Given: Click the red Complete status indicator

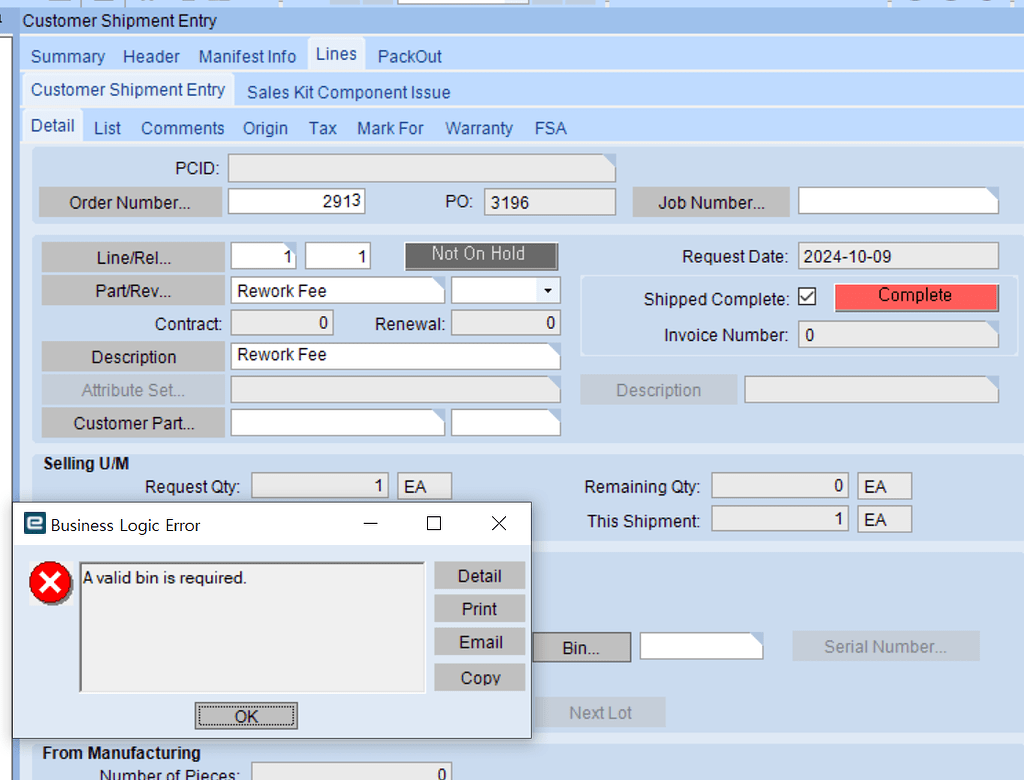Looking at the screenshot, I should (915, 297).
